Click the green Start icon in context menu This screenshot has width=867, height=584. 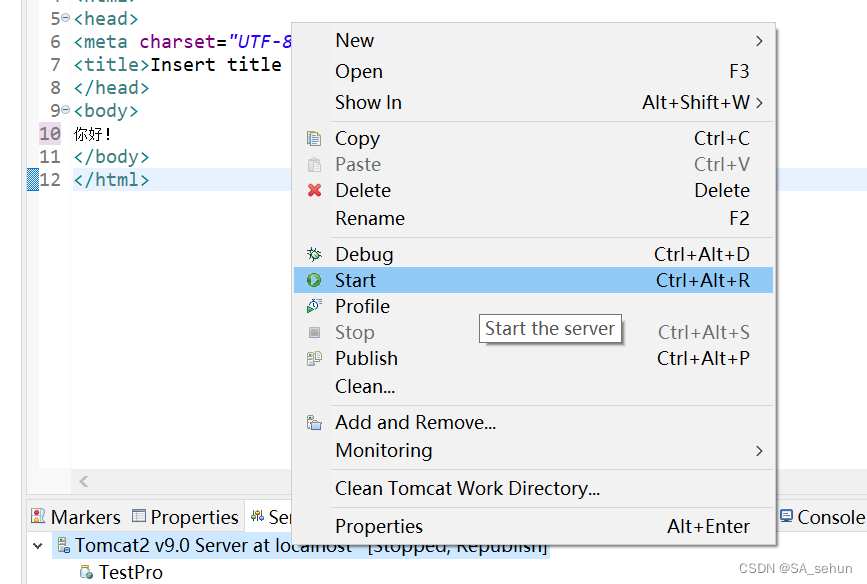[x=314, y=281]
